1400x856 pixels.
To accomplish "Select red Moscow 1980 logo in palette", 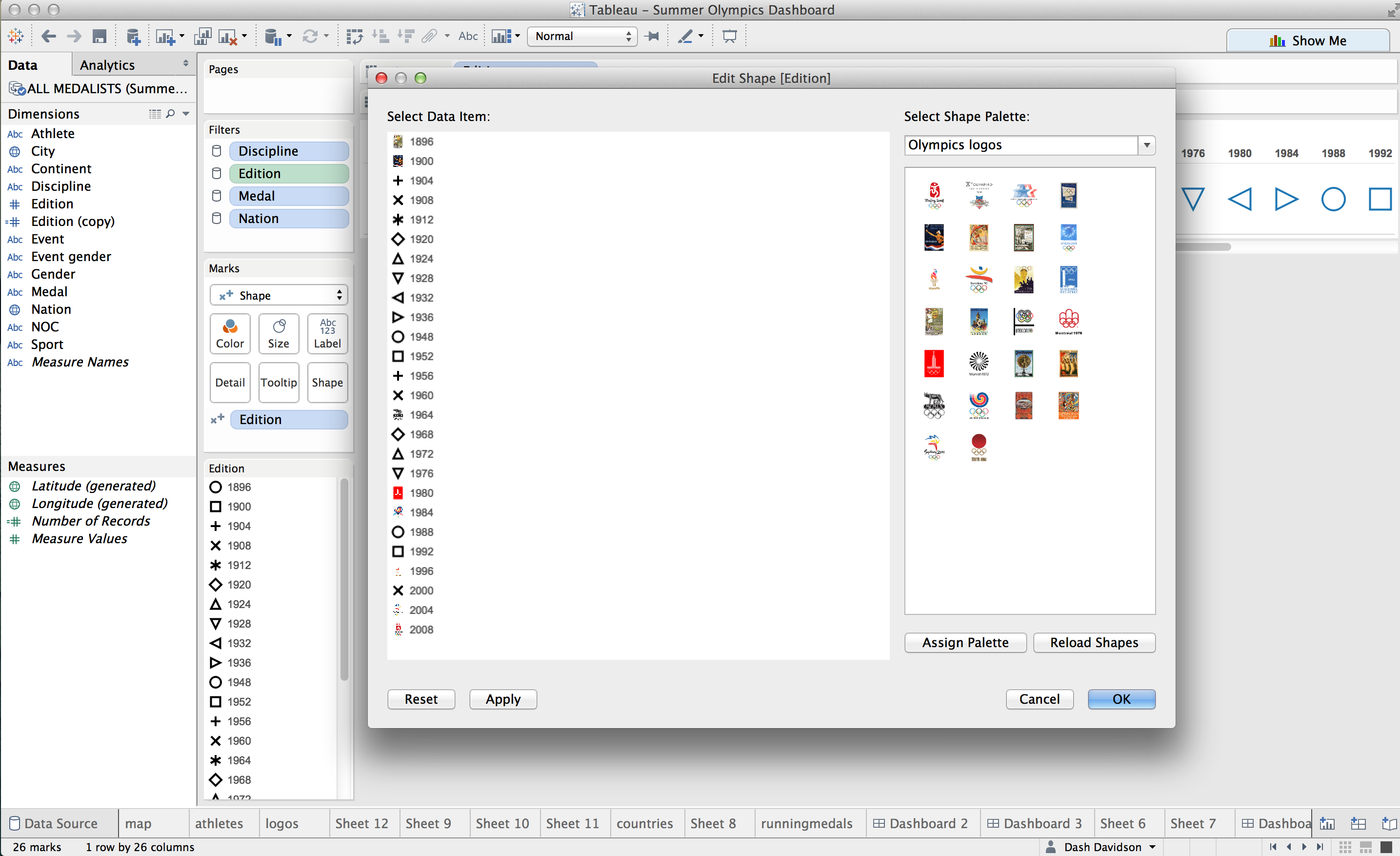I will tap(934, 364).
